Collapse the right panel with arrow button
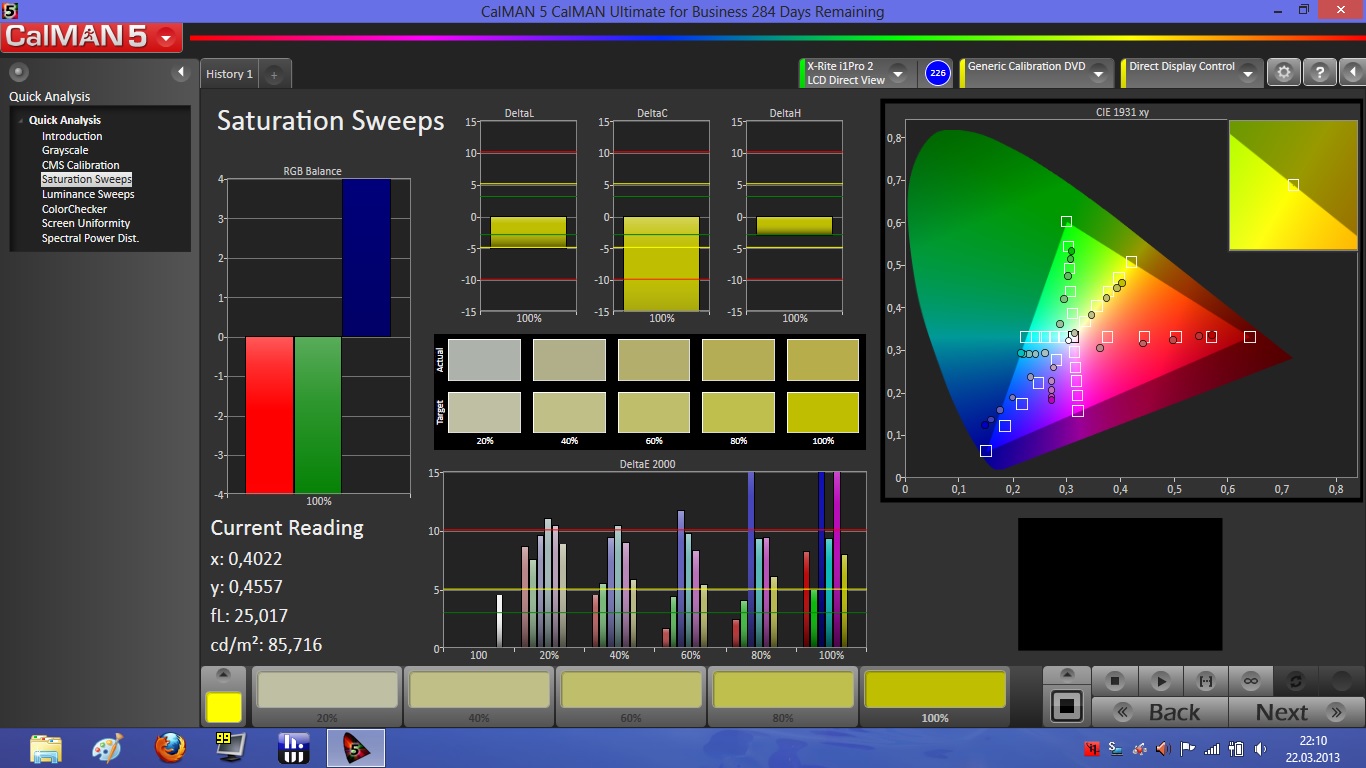 [1352, 73]
